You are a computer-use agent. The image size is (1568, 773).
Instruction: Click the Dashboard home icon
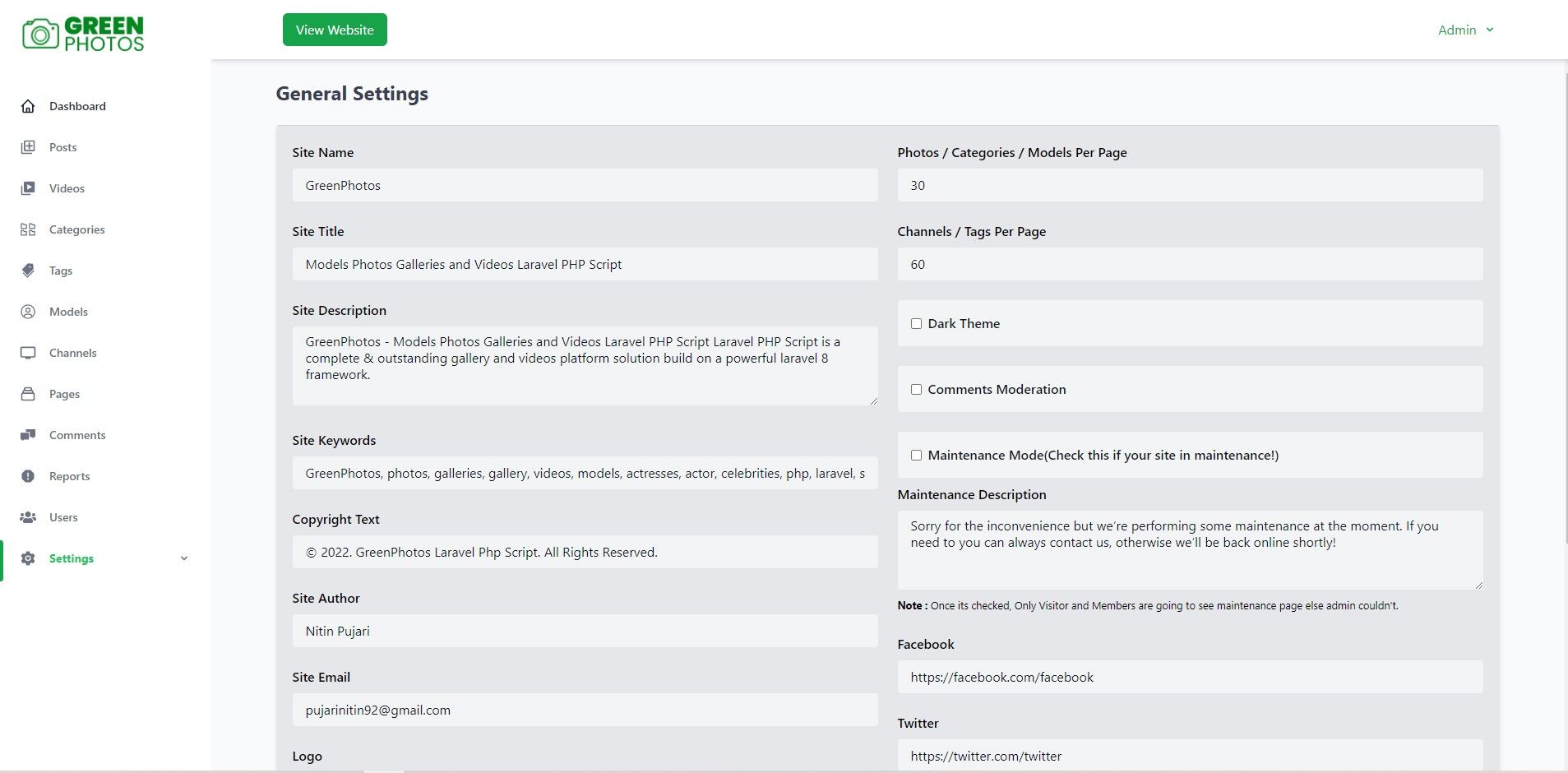pyautogui.click(x=28, y=106)
